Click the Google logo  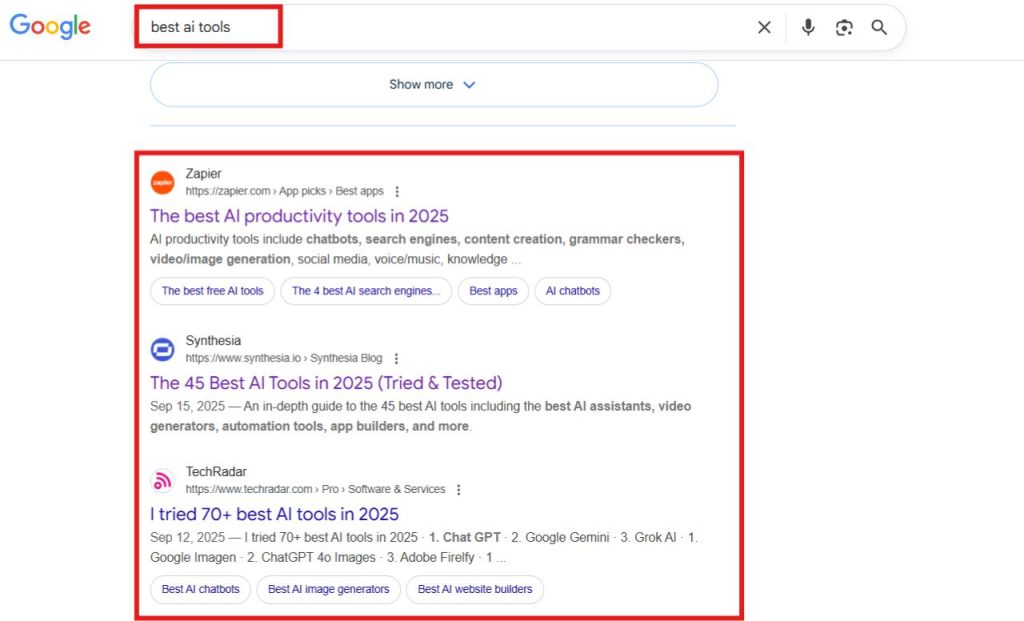click(50, 27)
